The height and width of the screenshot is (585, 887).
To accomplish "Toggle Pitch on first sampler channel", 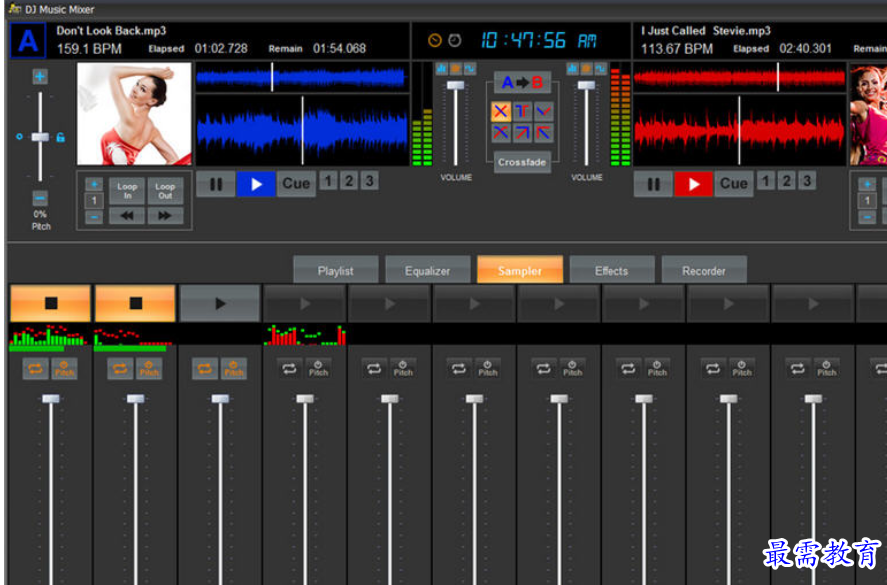I will pyautogui.click(x=64, y=369).
